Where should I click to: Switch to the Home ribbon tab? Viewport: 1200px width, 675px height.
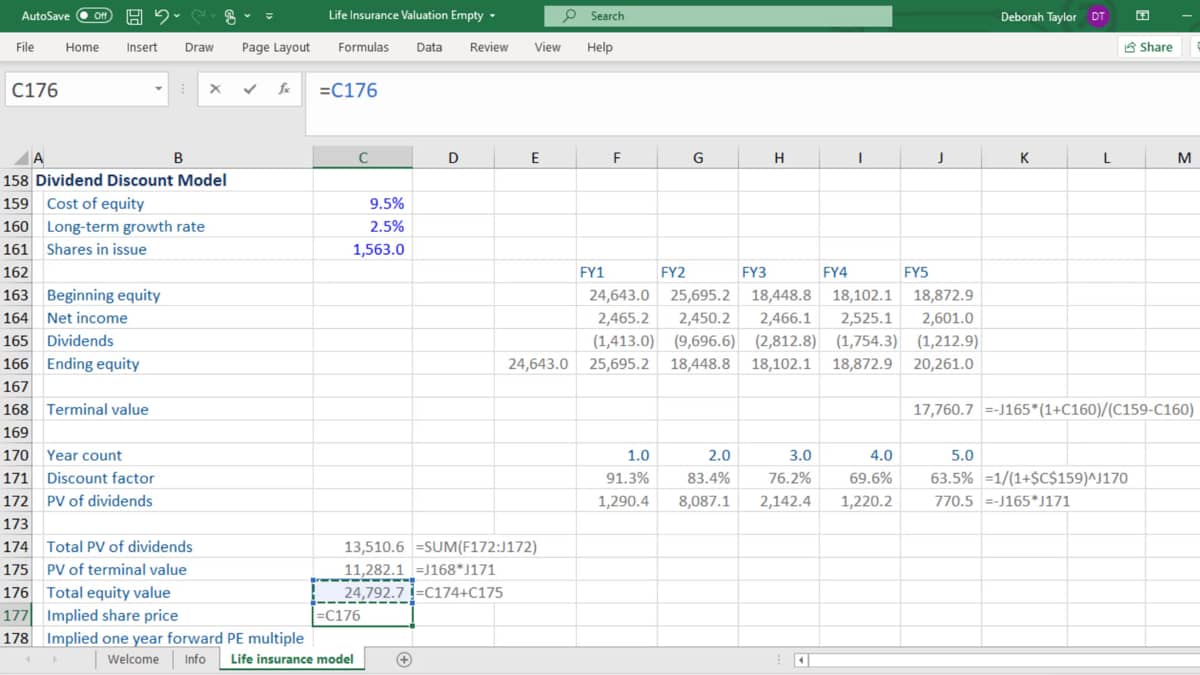[x=82, y=47]
